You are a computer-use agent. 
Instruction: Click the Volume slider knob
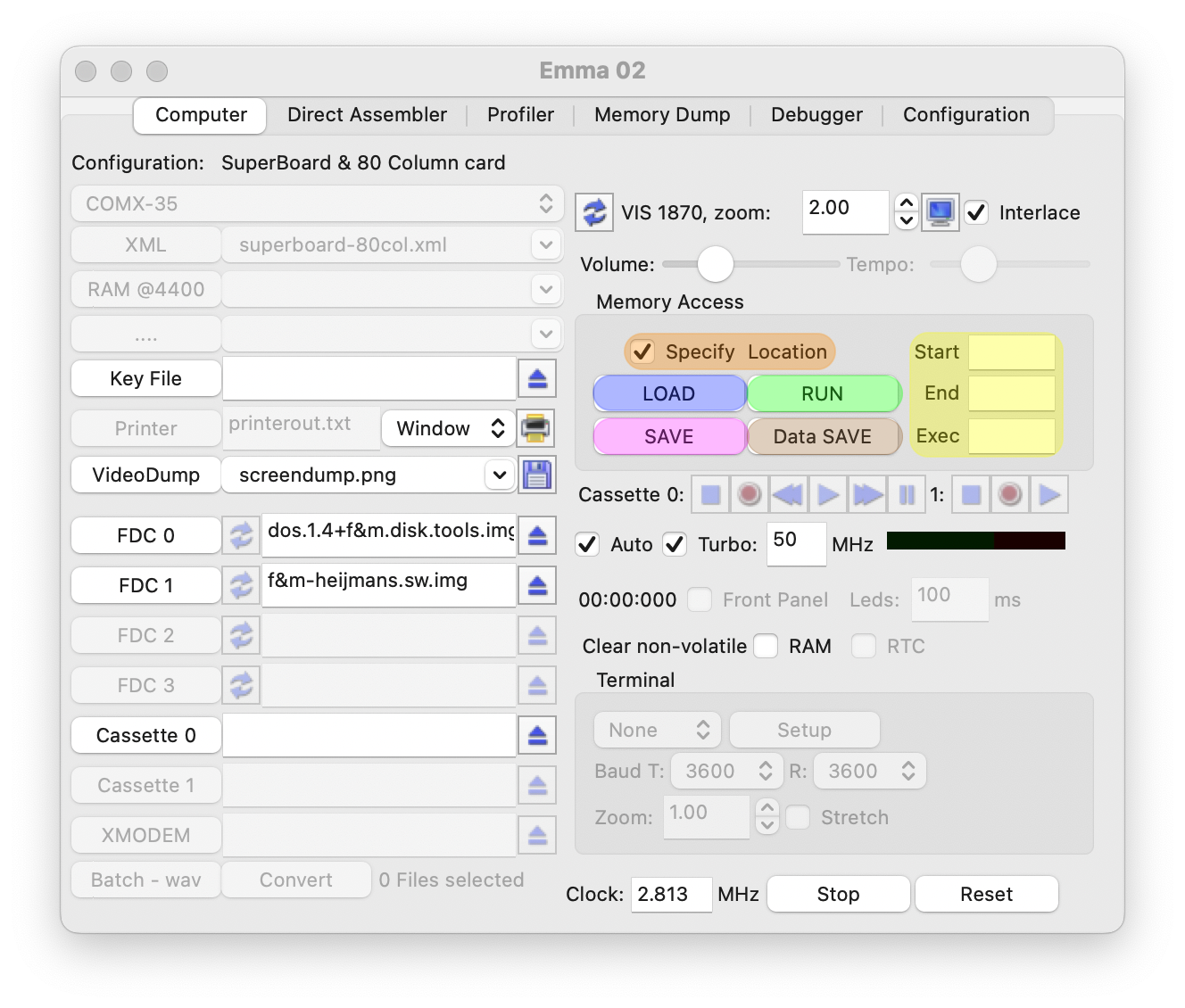[x=715, y=264]
